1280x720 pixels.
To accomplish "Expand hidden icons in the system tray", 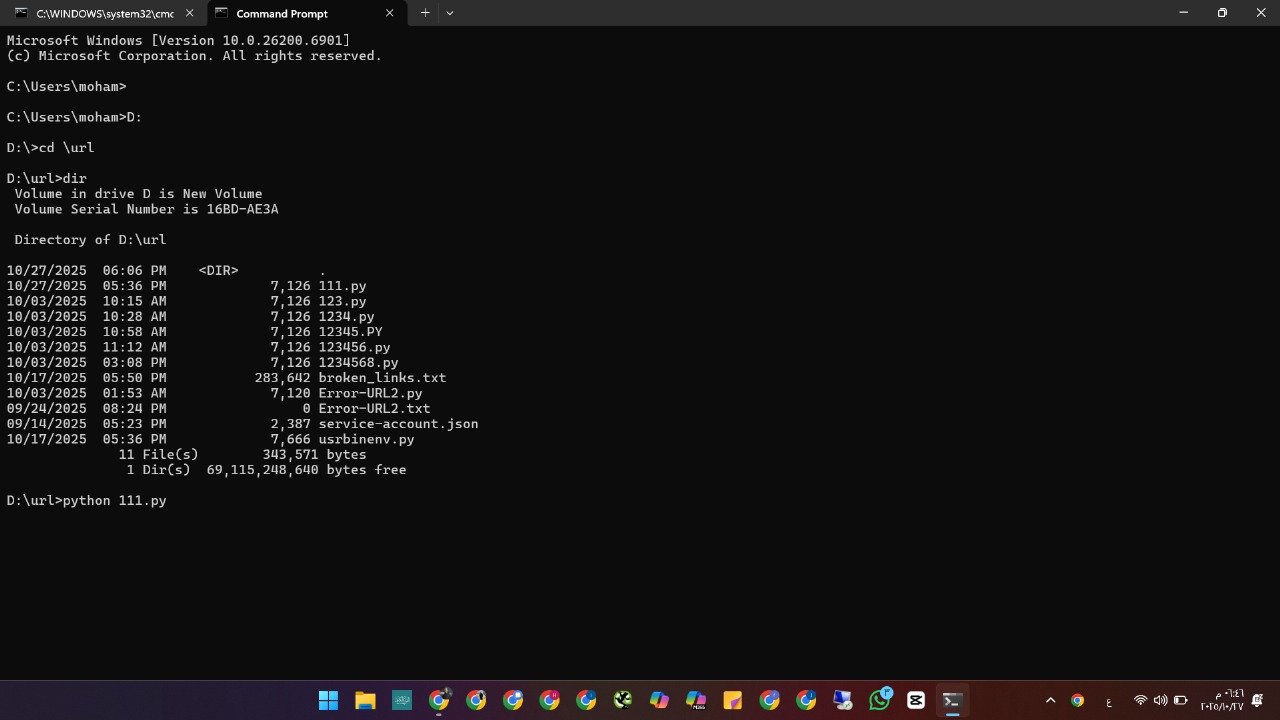I will 1050,700.
